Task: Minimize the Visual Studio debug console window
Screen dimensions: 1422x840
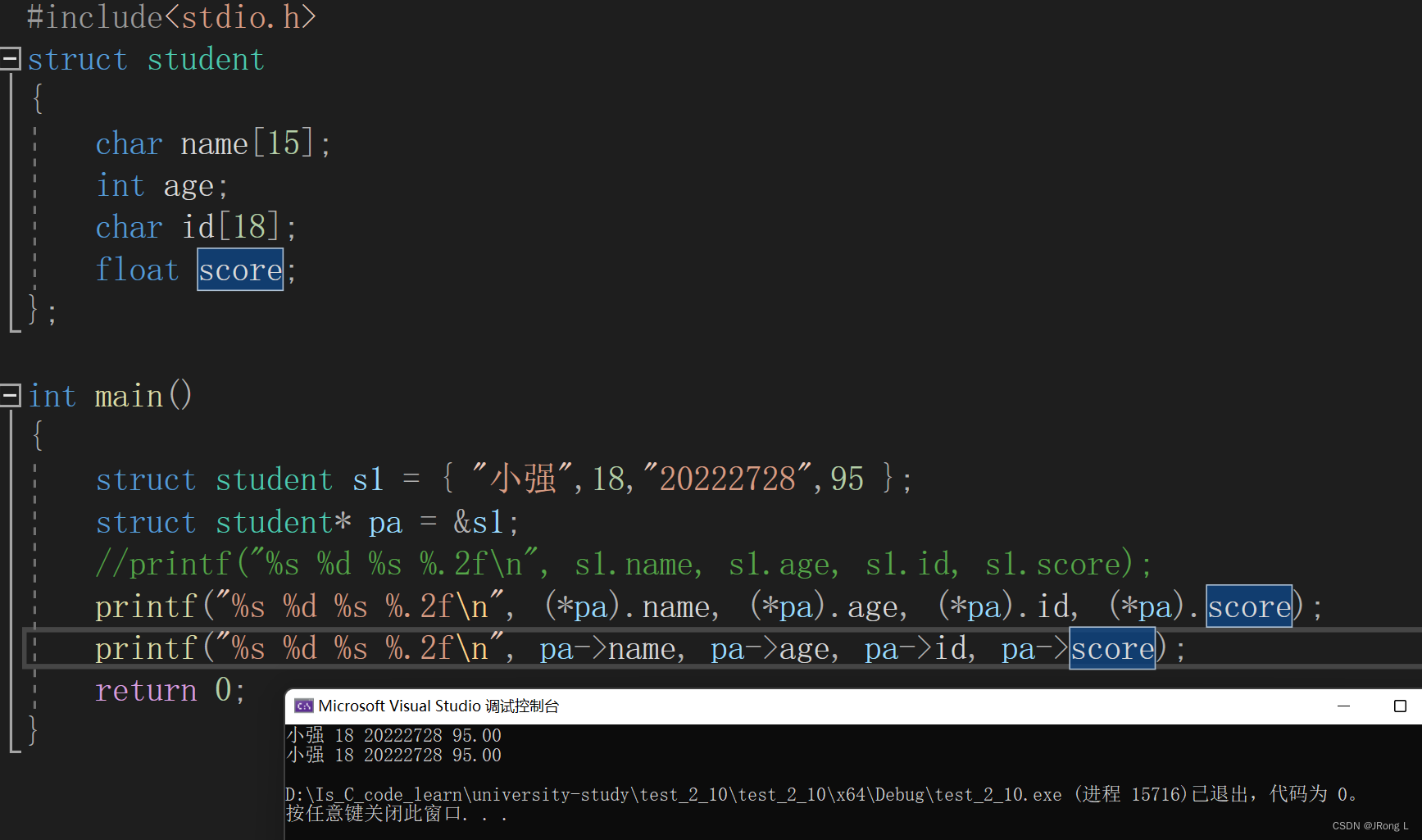Action: click(x=1343, y=706)
